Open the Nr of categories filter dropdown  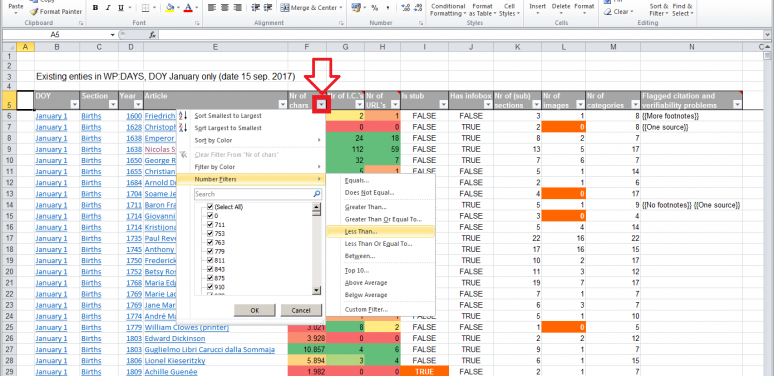(x=635, y=105)
